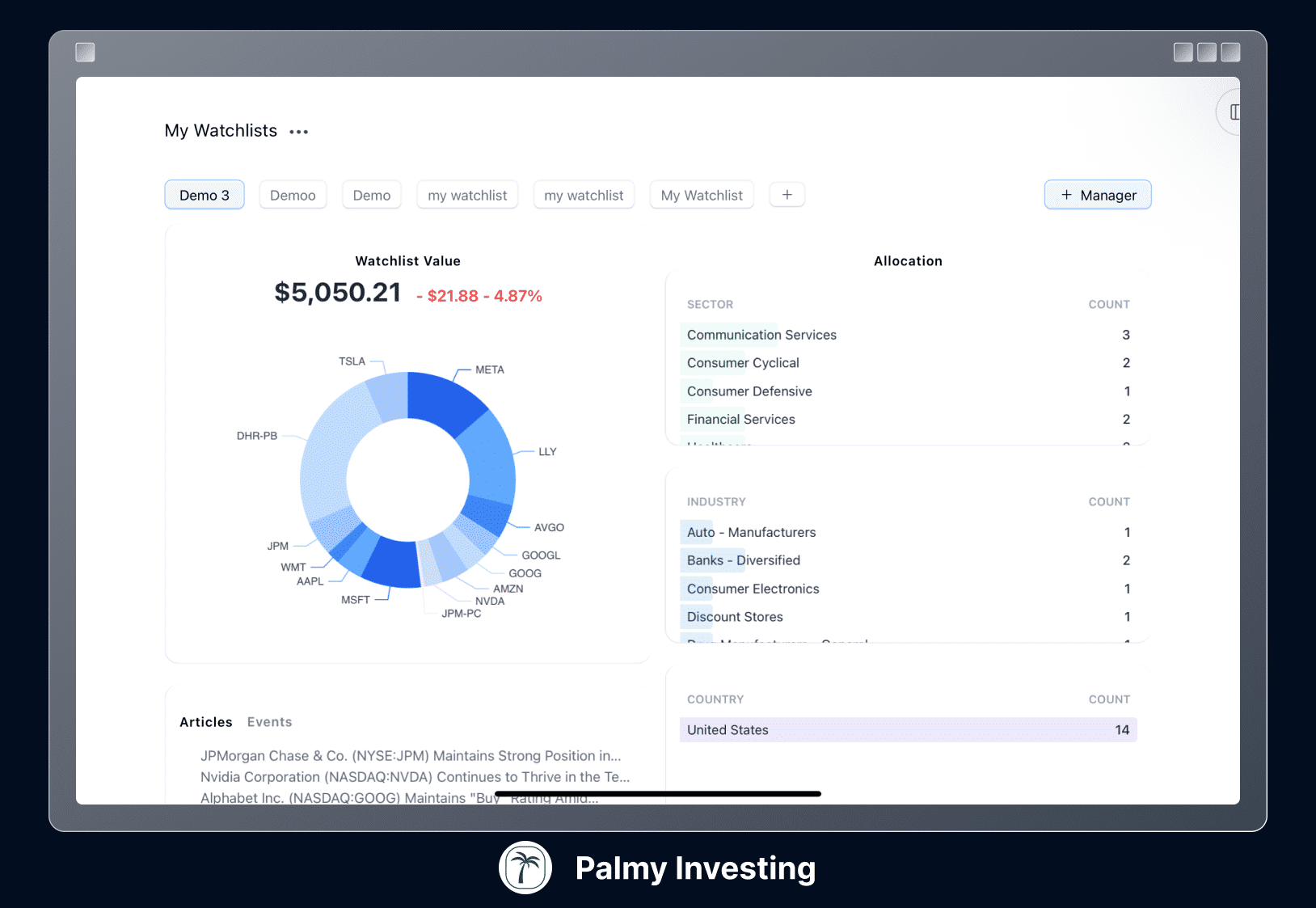Open the Demo watchlist tab
The height and width of the screenshot is (908, 1316).
[x=372, y=195]
